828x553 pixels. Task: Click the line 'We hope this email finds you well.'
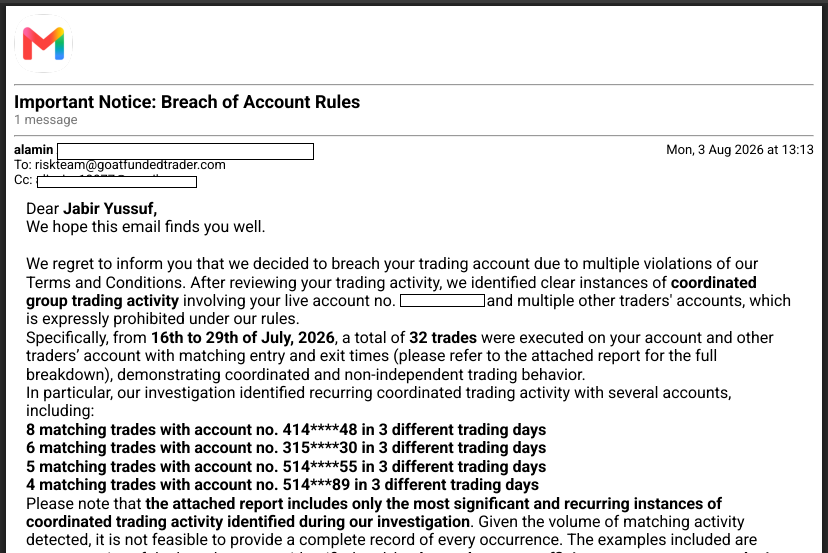[x=146, y=227]
